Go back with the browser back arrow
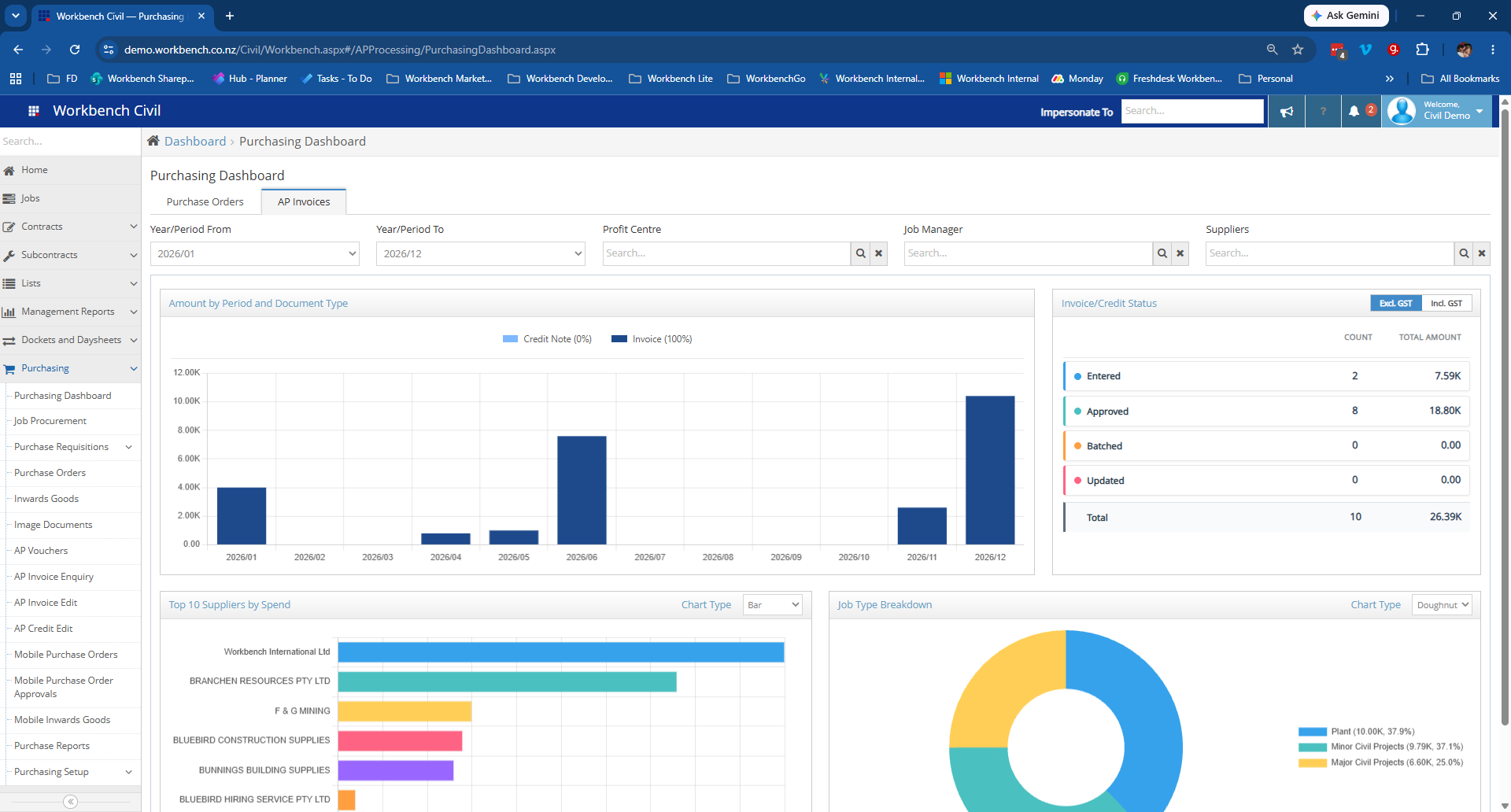This screenshot has width=1511, height=812. click(18, 50)
